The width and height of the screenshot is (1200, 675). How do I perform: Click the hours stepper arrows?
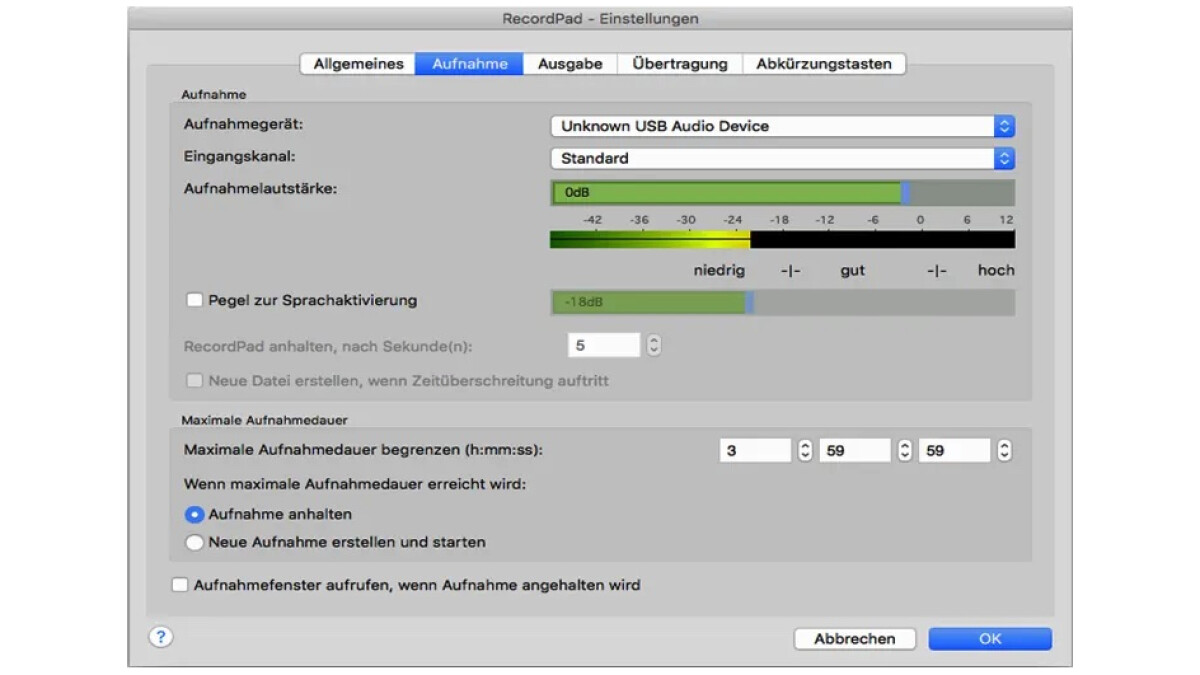(805, 451)
